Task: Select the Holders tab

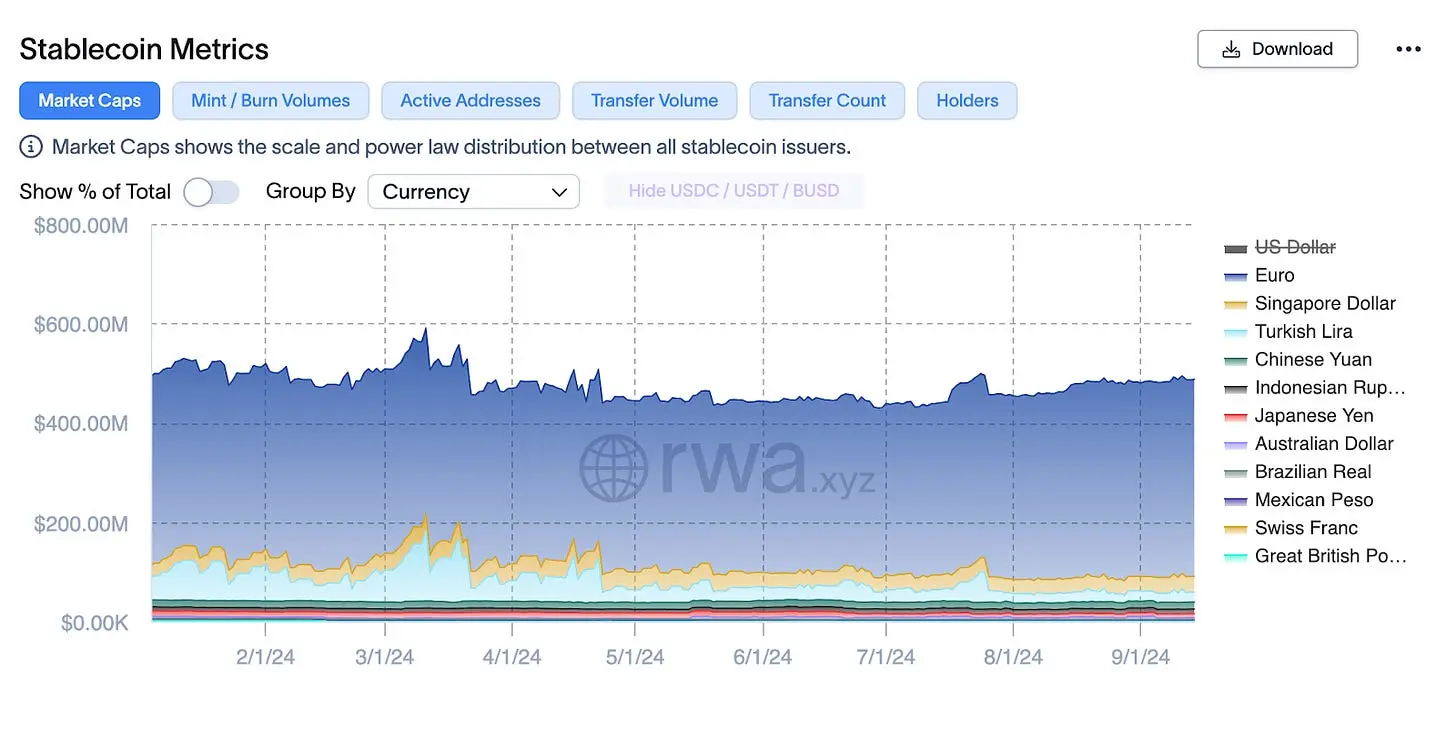Action: (x=967, y=101)
